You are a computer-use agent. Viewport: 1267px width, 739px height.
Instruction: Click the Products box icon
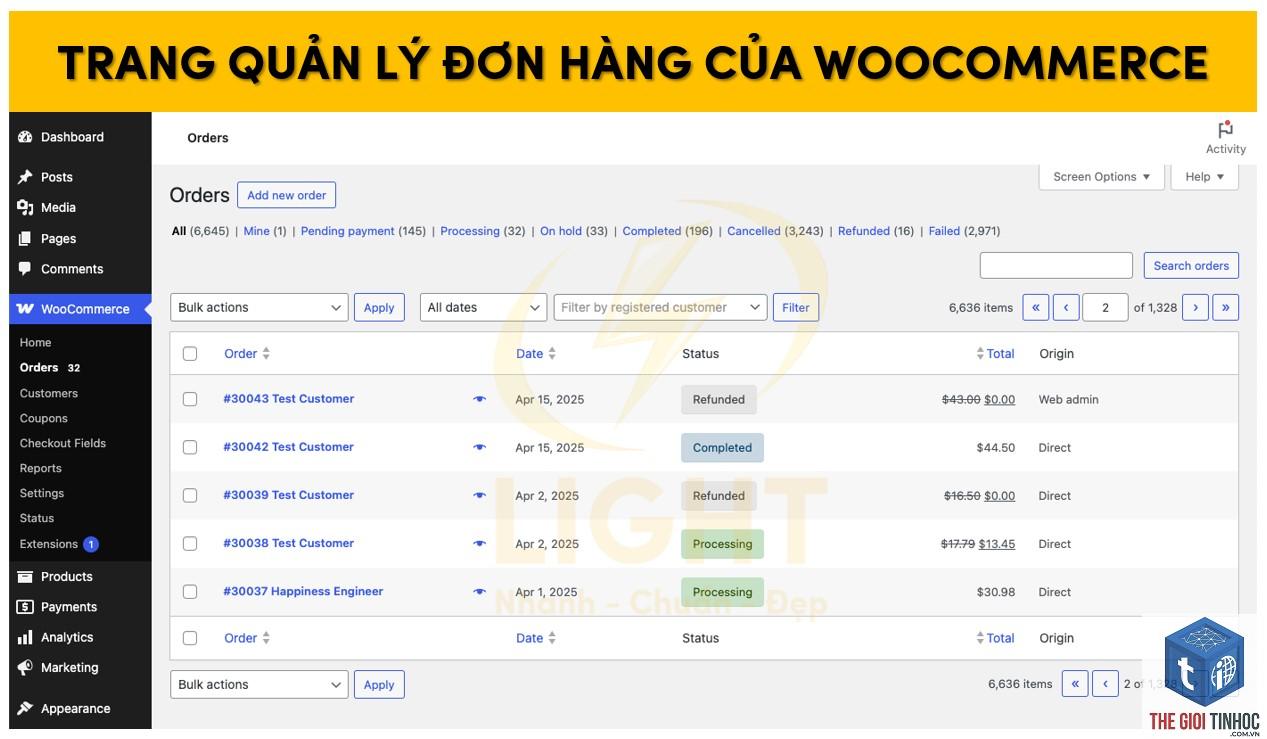tap(25, 576)
